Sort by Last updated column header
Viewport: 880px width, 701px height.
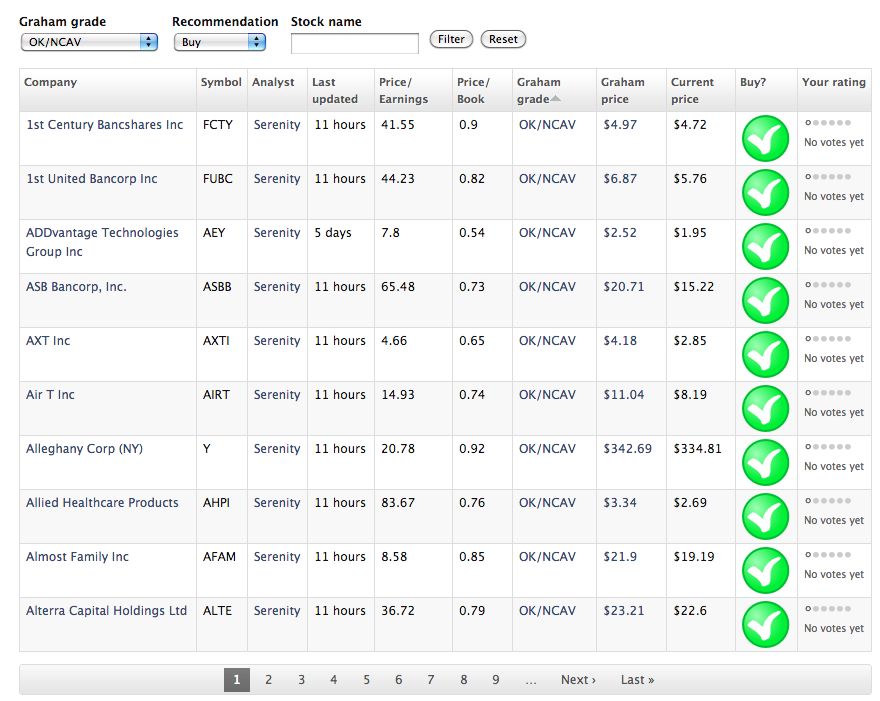coord(335,90)
